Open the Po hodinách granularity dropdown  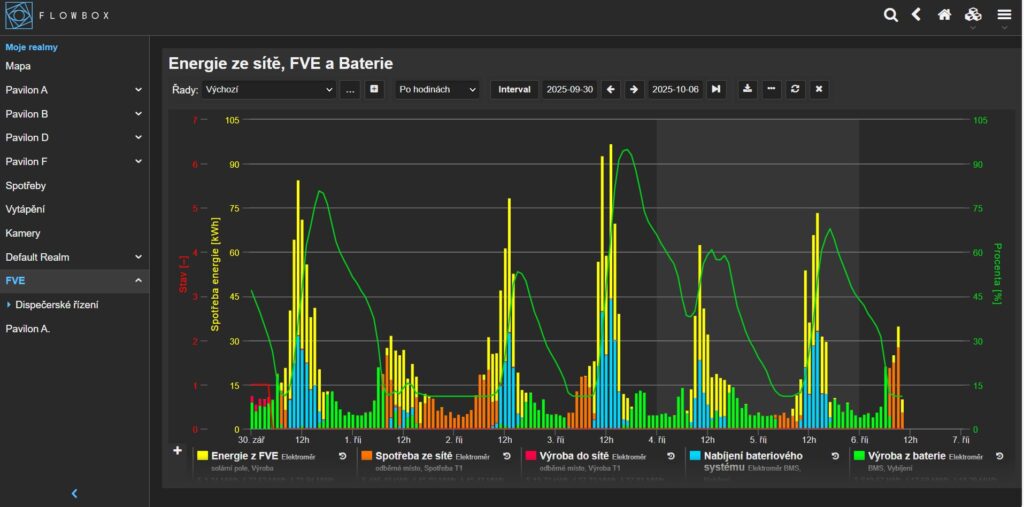pos(437,89)
